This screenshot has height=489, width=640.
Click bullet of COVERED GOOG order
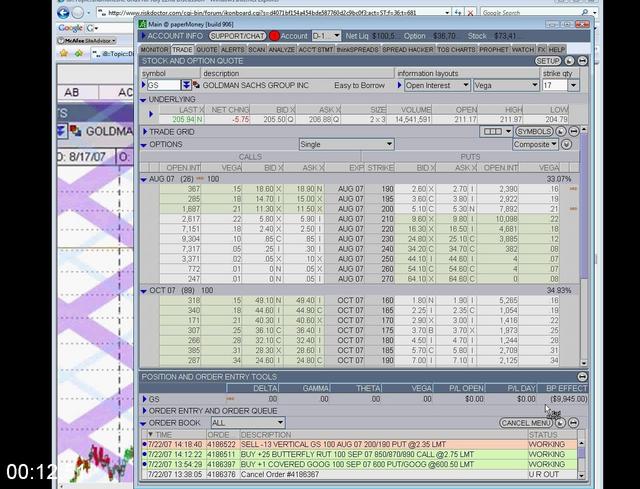144,464
